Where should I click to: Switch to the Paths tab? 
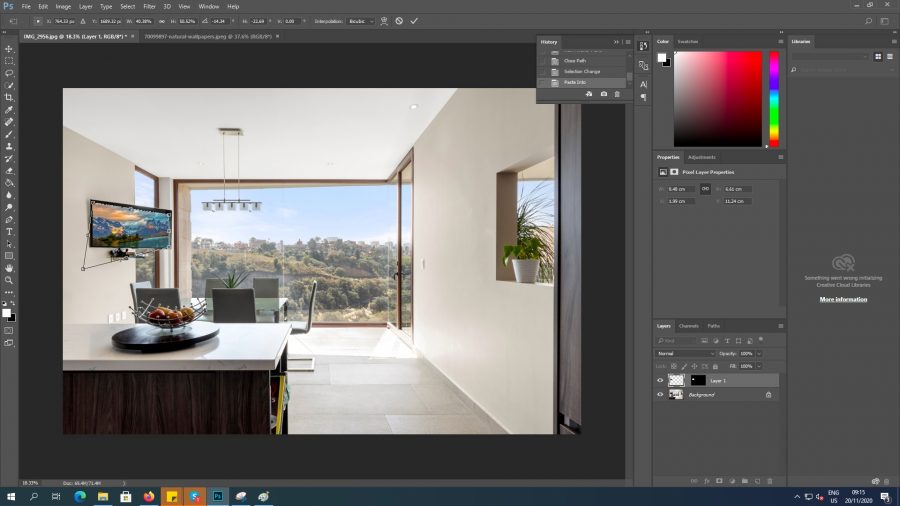713,326
